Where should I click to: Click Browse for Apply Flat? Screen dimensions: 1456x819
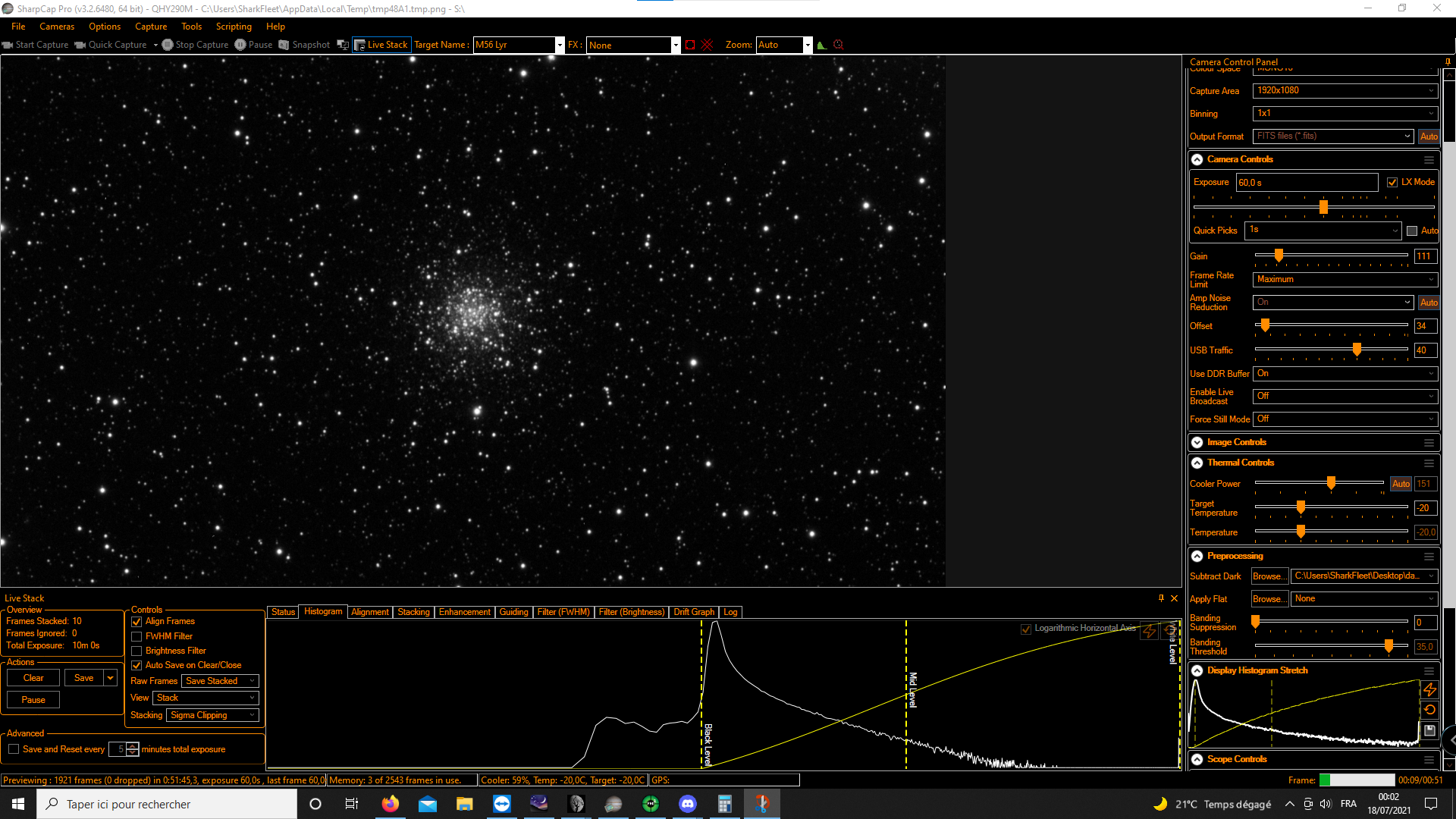pos(1269,599)
